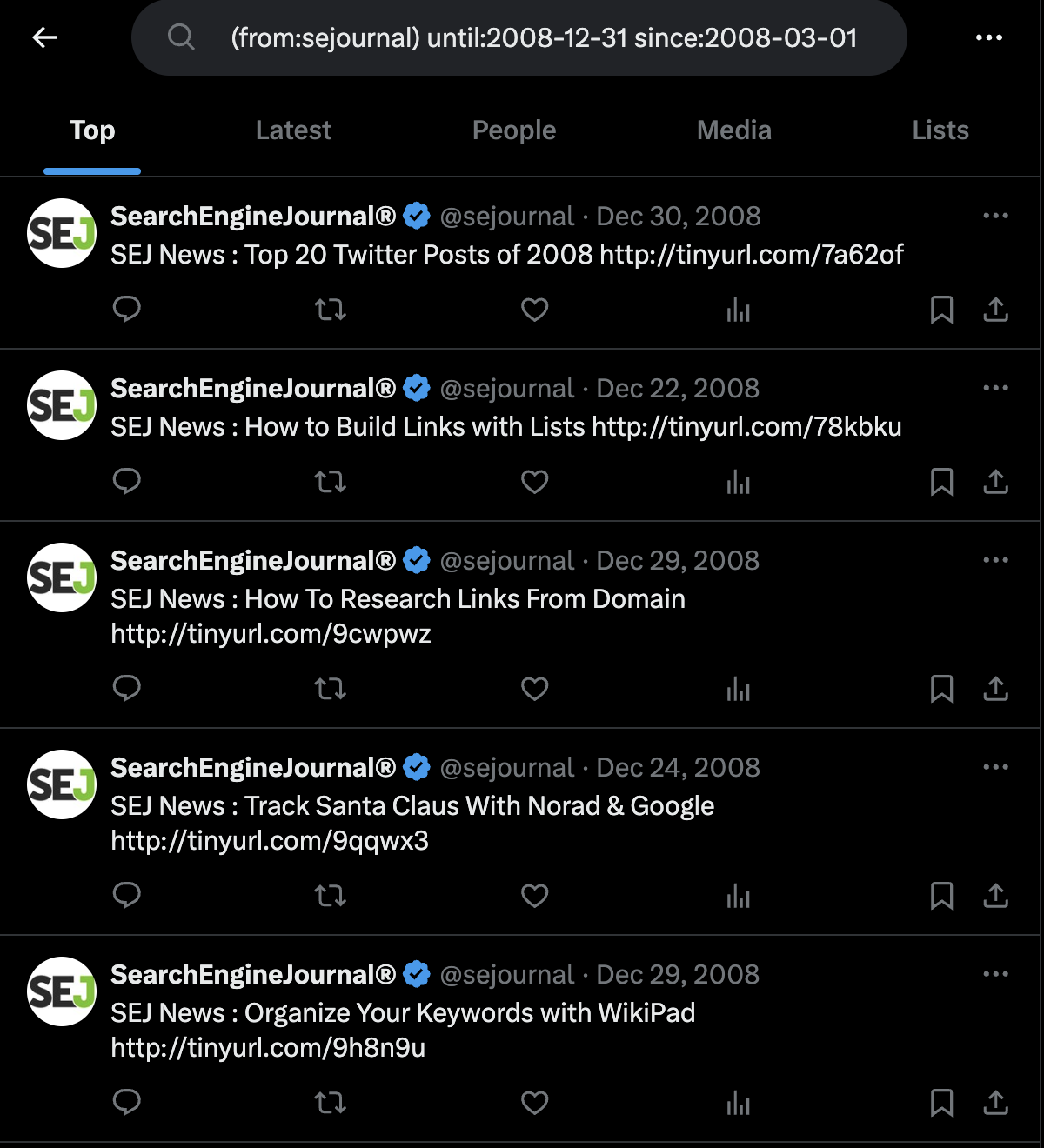1044x1148 pixels.
Task: Retweet the Build Links with Lists tweet
Action: point(331,482)
